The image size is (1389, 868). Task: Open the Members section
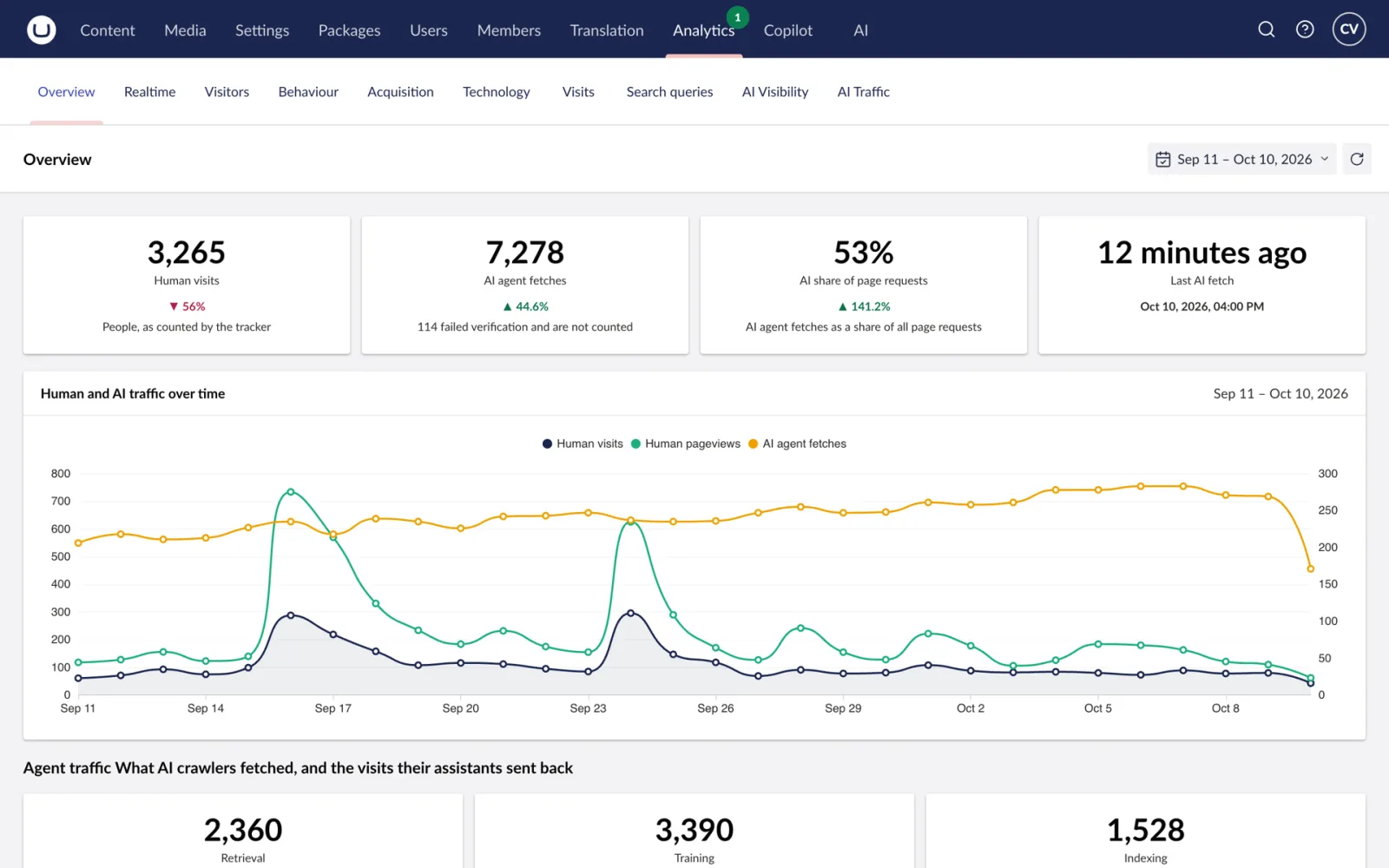509,30
